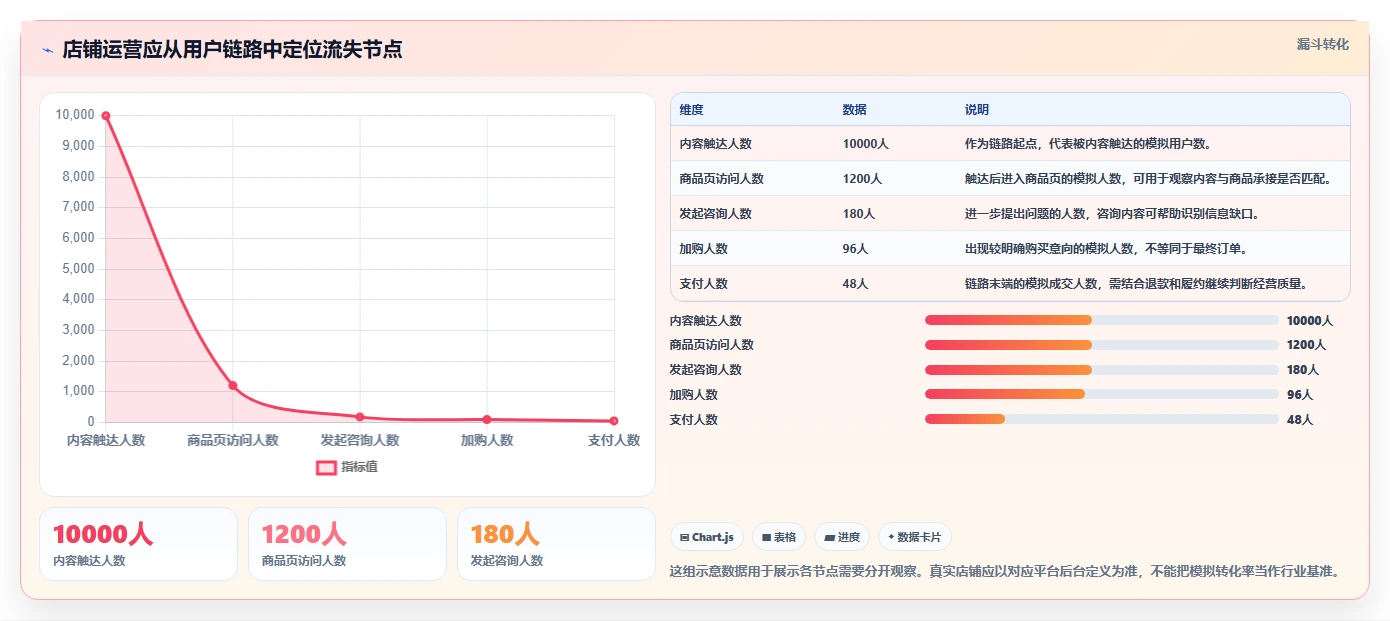
Task: Click the 180人 value in the table
Action: coord(859,214)
